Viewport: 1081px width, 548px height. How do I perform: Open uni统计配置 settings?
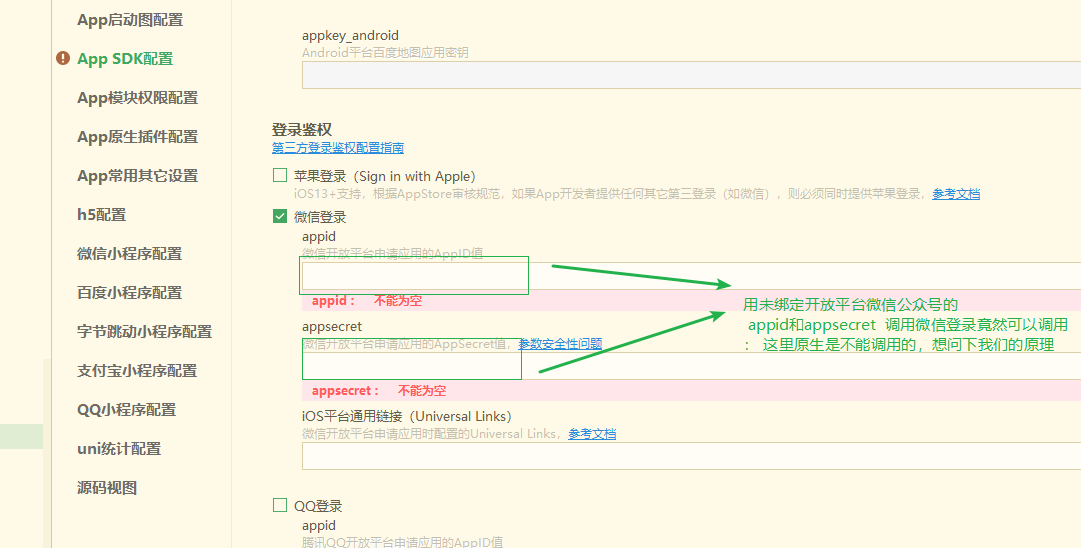[119, 449]
